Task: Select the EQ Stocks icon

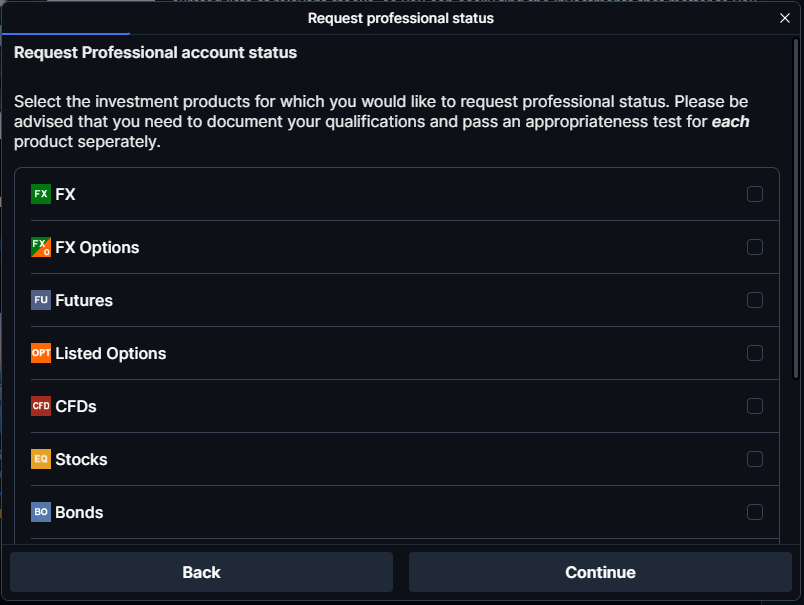Action: 41,459
